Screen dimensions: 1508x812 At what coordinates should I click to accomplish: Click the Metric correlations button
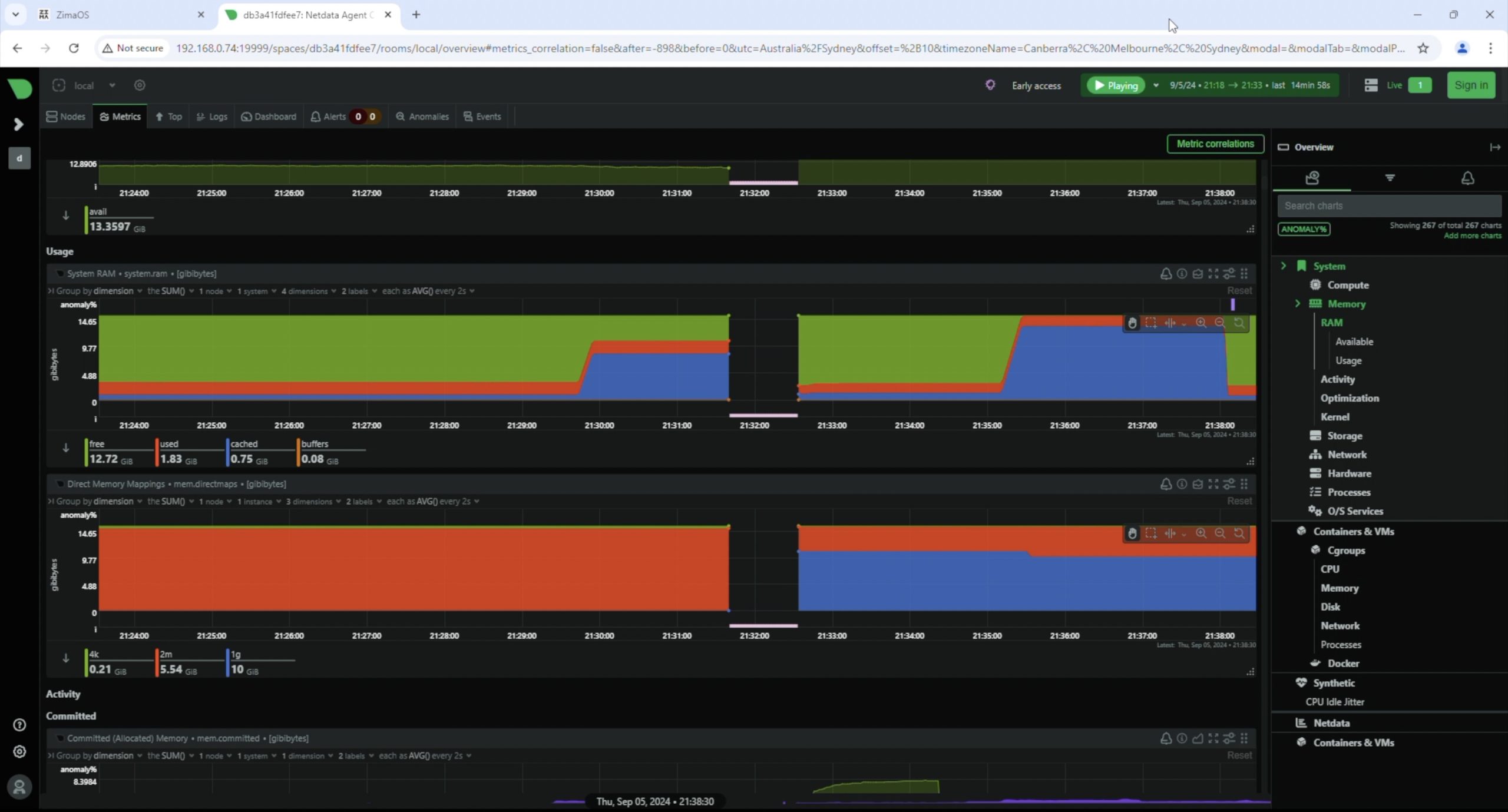pos(1215,144)
